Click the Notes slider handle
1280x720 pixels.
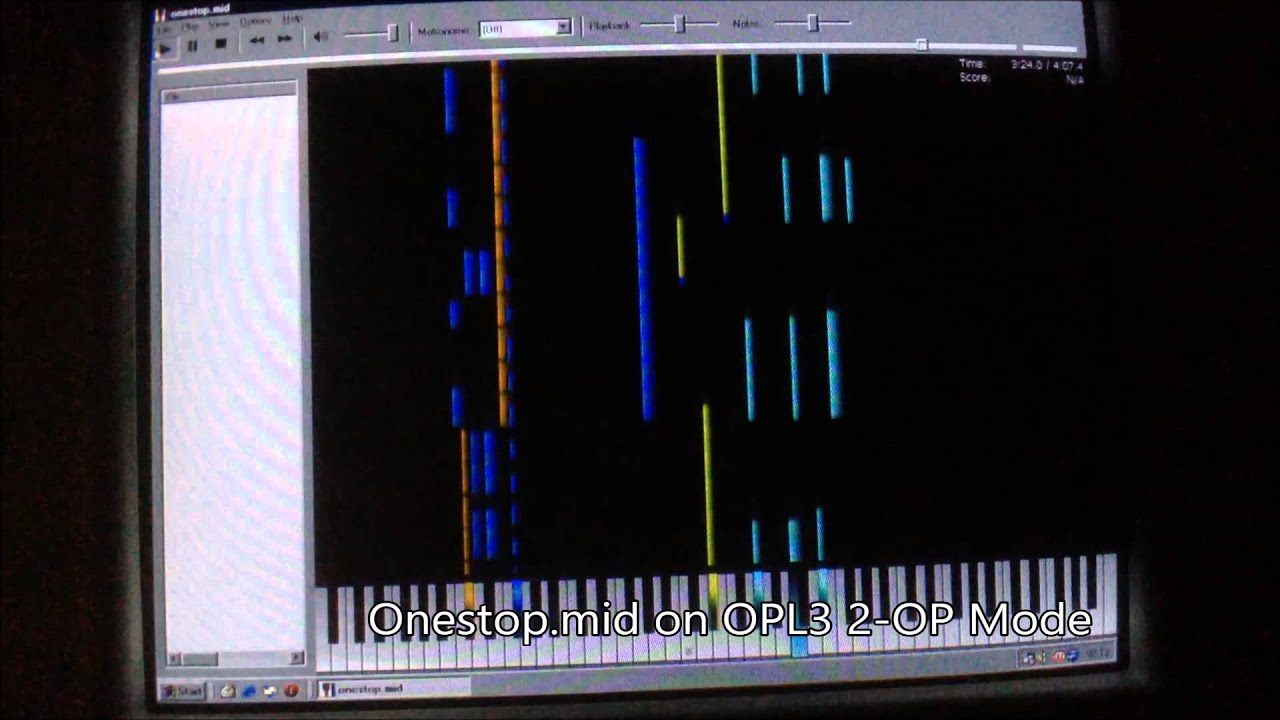coord(812,22)
